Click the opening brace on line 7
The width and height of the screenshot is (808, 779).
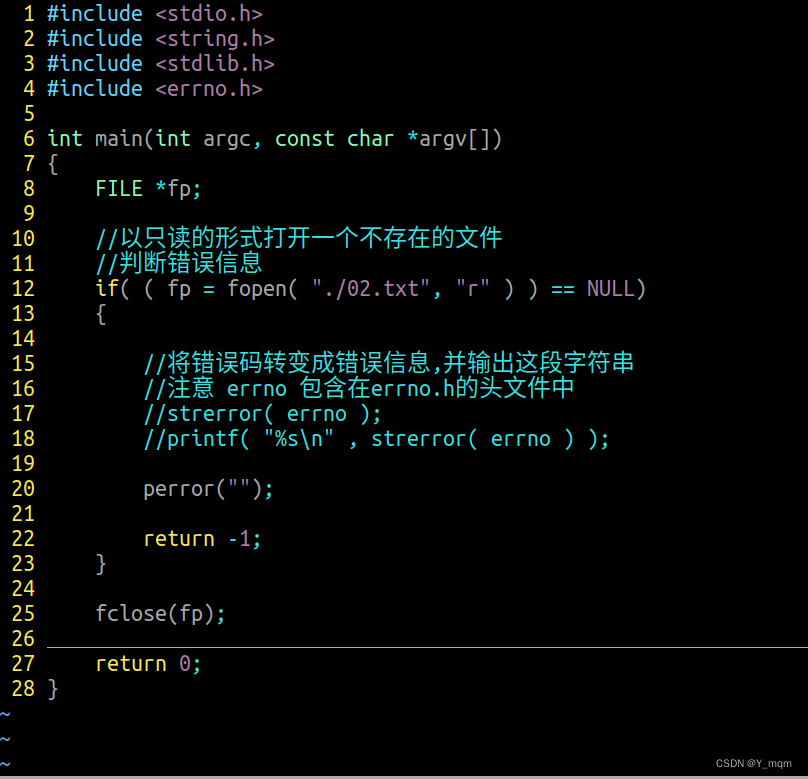[x=53, y=164]
